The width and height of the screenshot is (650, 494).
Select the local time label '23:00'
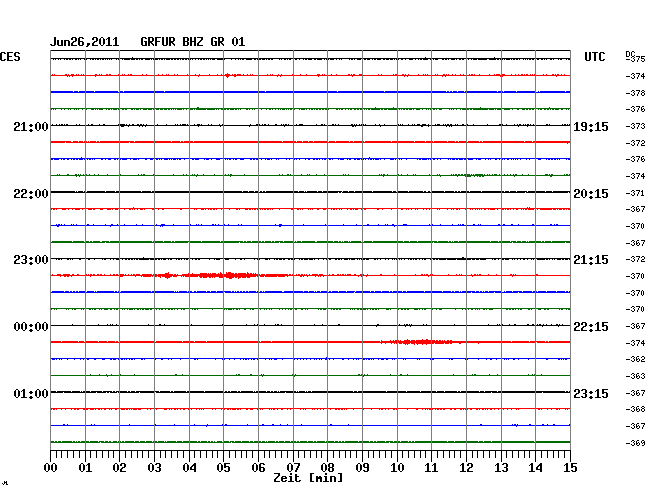click(31, 260)
